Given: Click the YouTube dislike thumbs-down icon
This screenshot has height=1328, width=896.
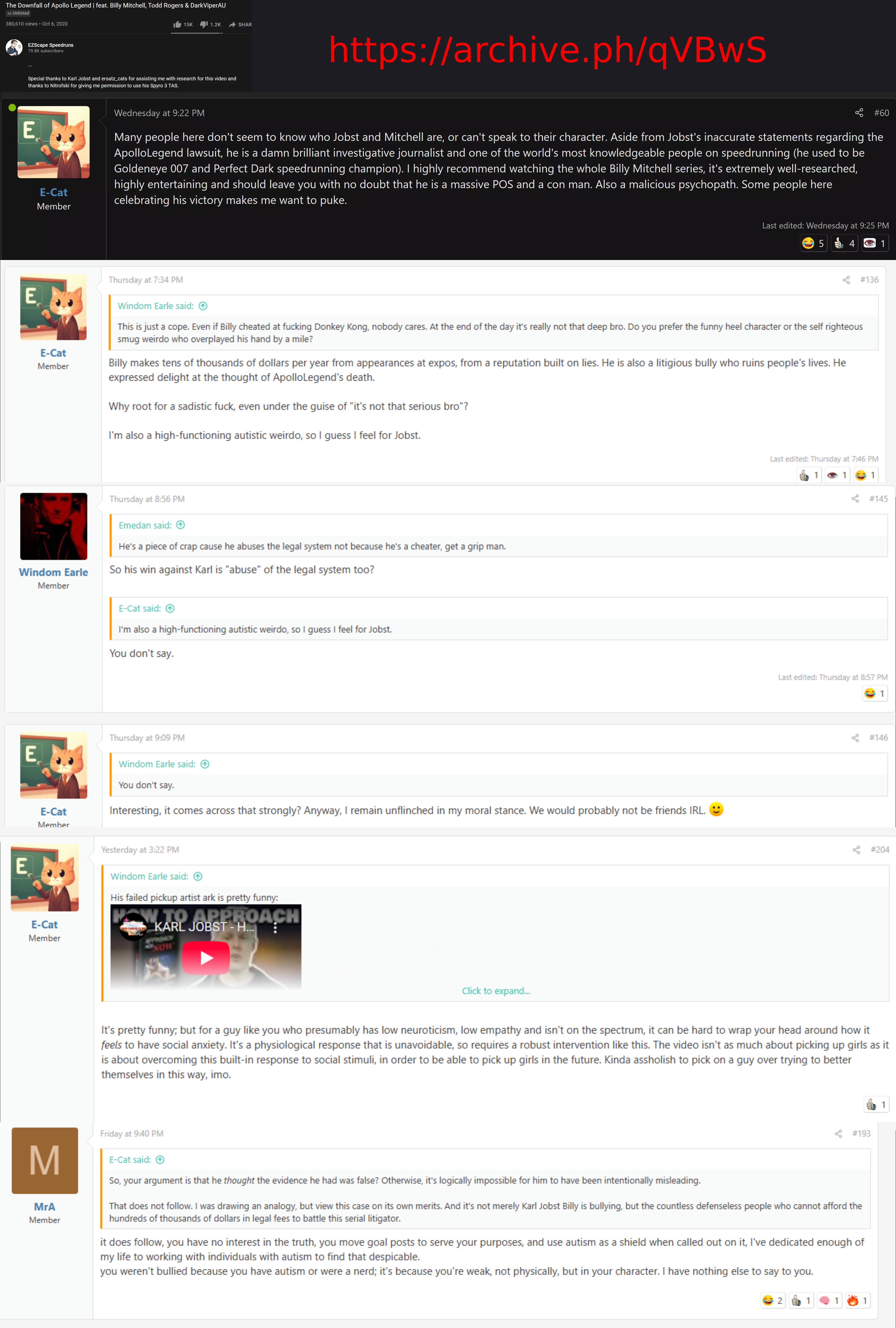Looking at the screenshot, I should tap(203, 25).
